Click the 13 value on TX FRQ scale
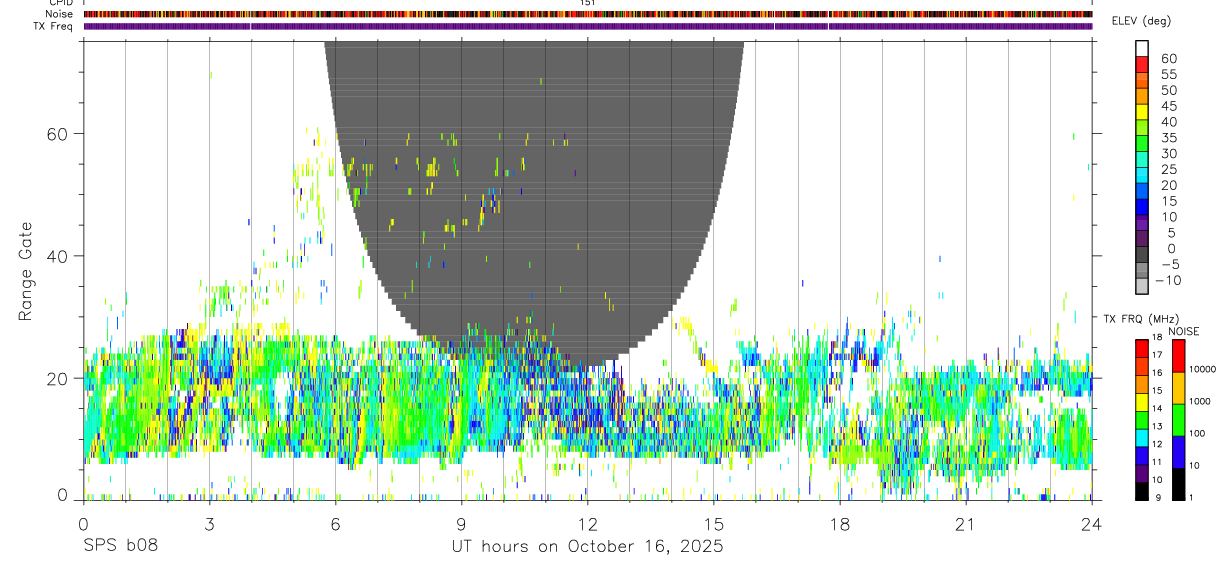The image size is (1228, 567). coord(1155,426)
